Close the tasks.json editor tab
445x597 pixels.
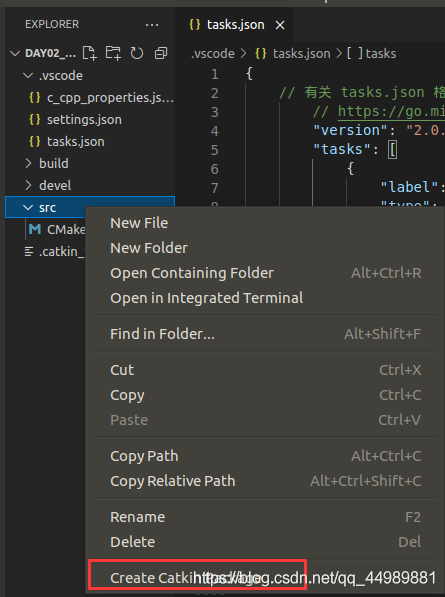280,25
